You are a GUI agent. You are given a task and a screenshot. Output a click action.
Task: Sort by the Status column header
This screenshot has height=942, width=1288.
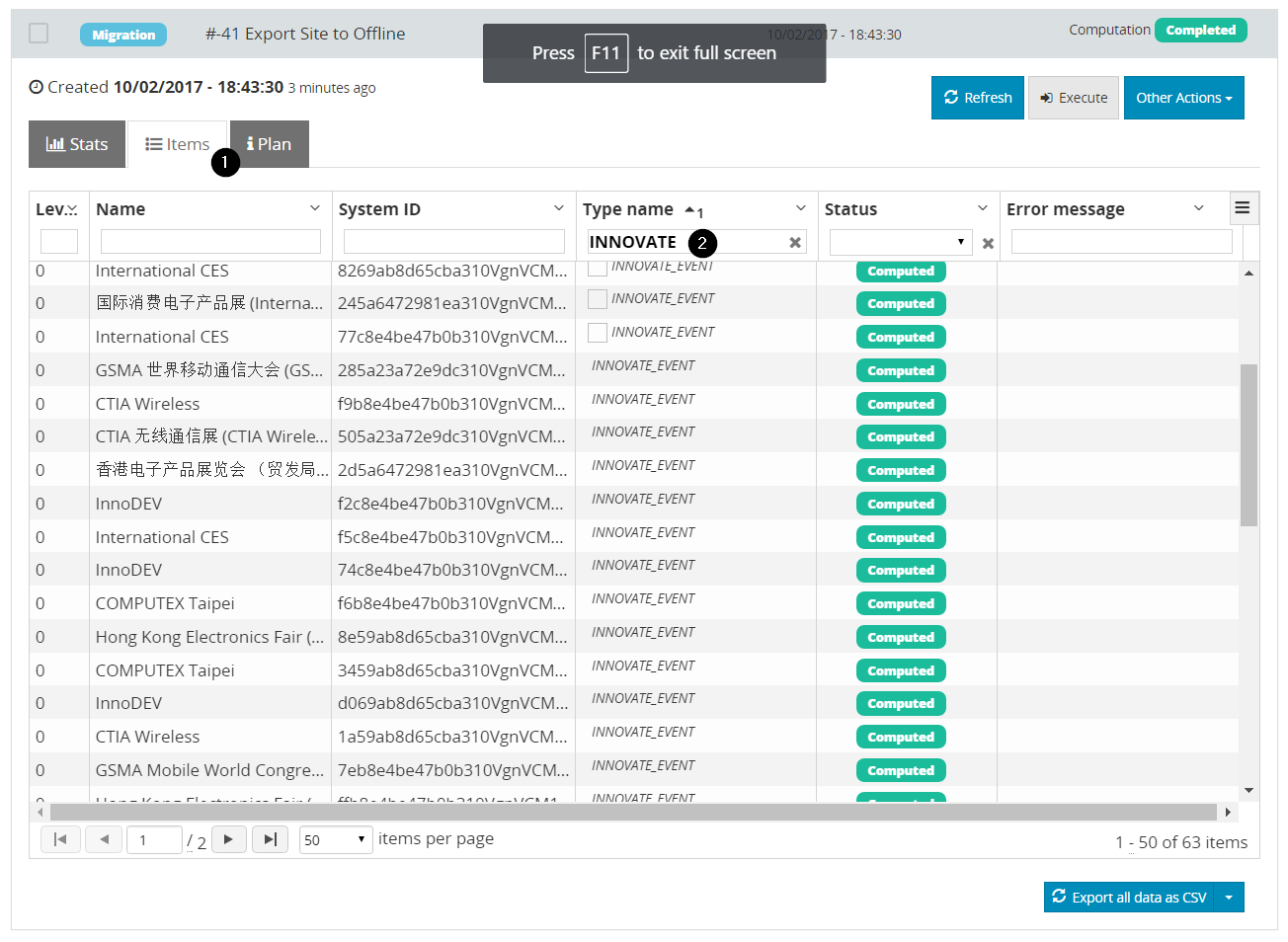851,209
